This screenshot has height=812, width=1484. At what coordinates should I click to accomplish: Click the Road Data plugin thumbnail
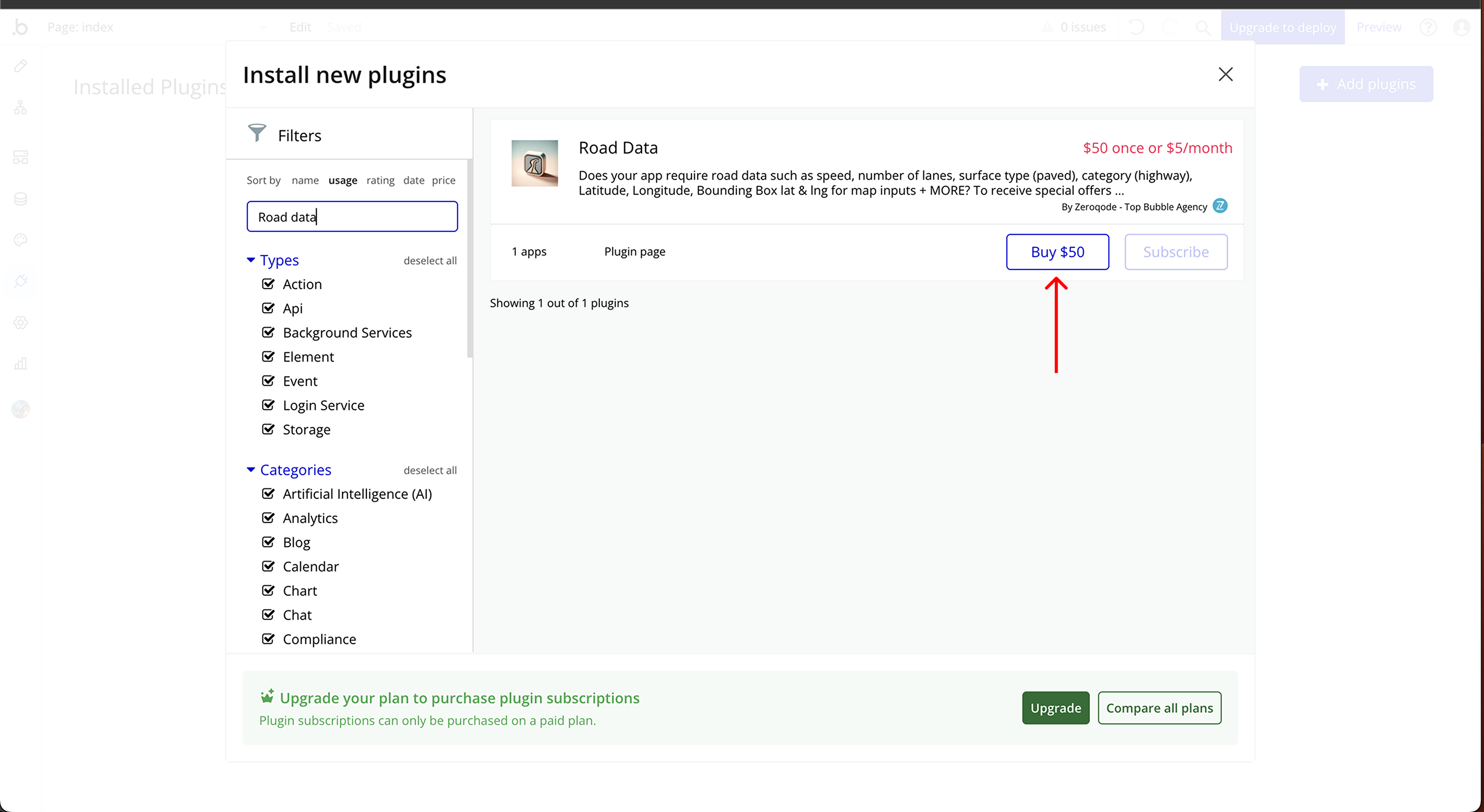[535, 163]
